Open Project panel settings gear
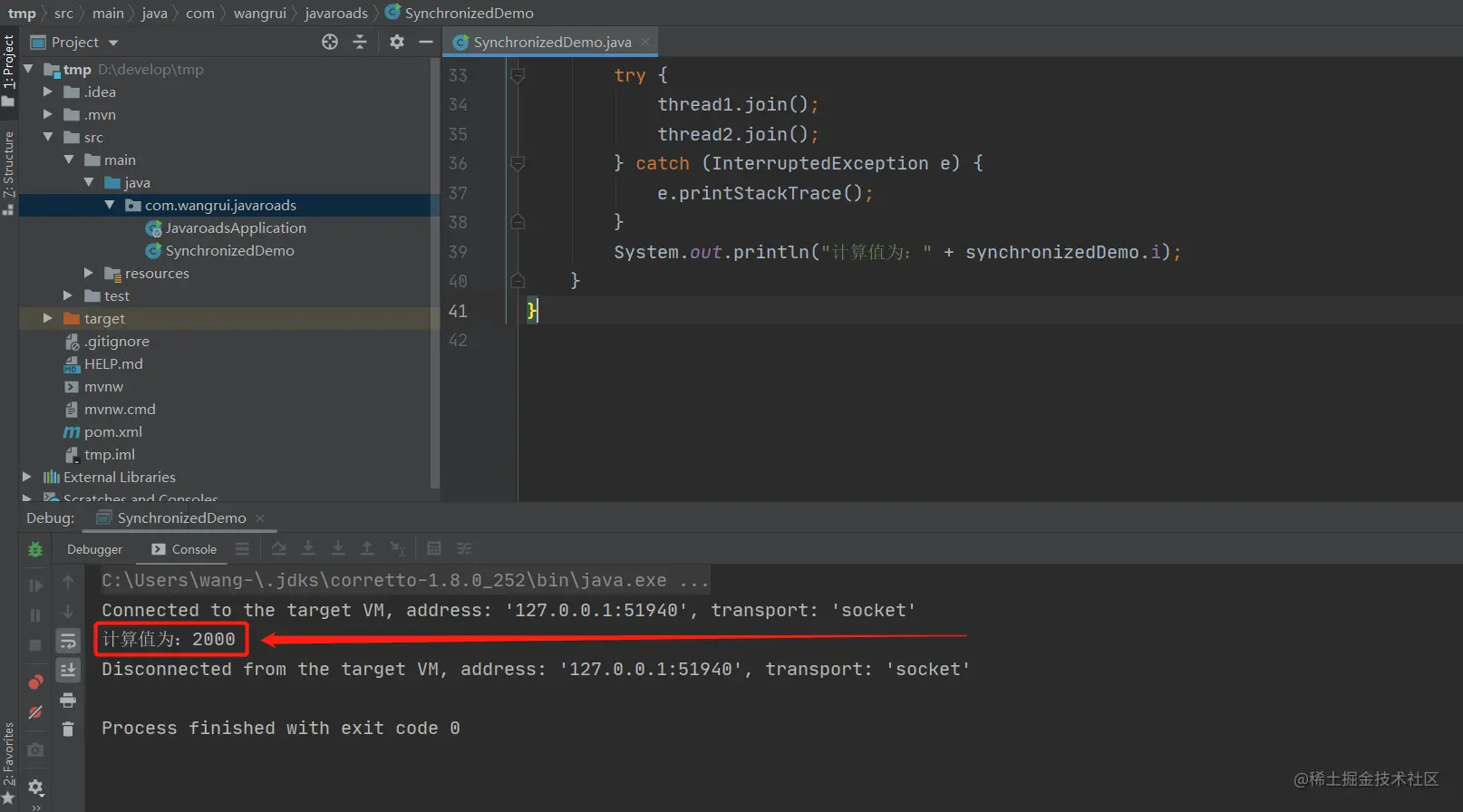The image size is (1463, 812). coord(397,42)
